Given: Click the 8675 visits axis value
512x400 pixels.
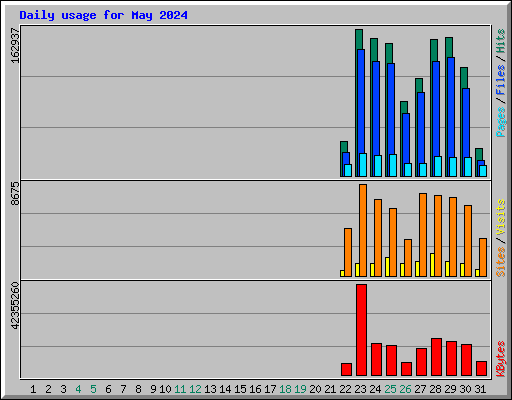Looking at the screenshot, I should pyautogui.click(x=15, y=193).
